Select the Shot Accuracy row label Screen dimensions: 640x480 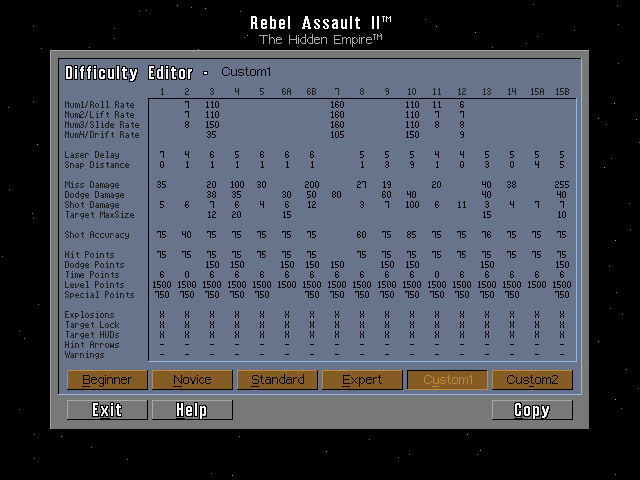click(x=97, y=235)
